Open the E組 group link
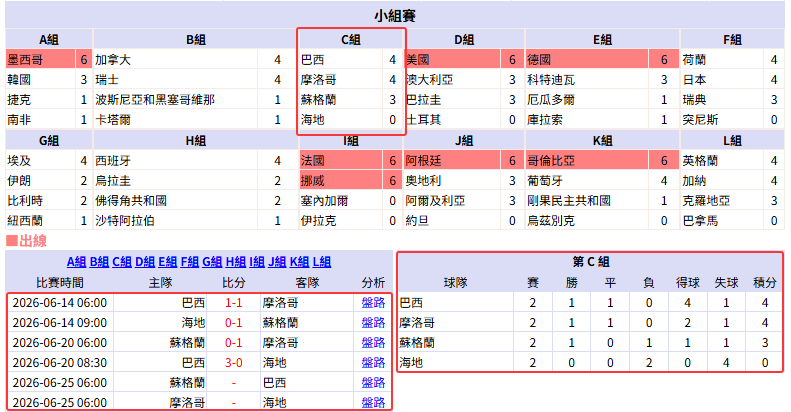791x412 pixels. point(167,262)
